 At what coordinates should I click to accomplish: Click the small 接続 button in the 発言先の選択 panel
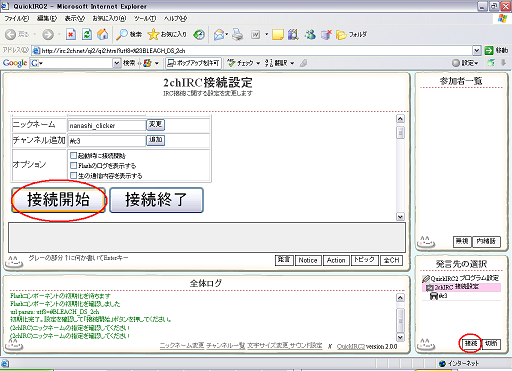(x=471, y=343)
